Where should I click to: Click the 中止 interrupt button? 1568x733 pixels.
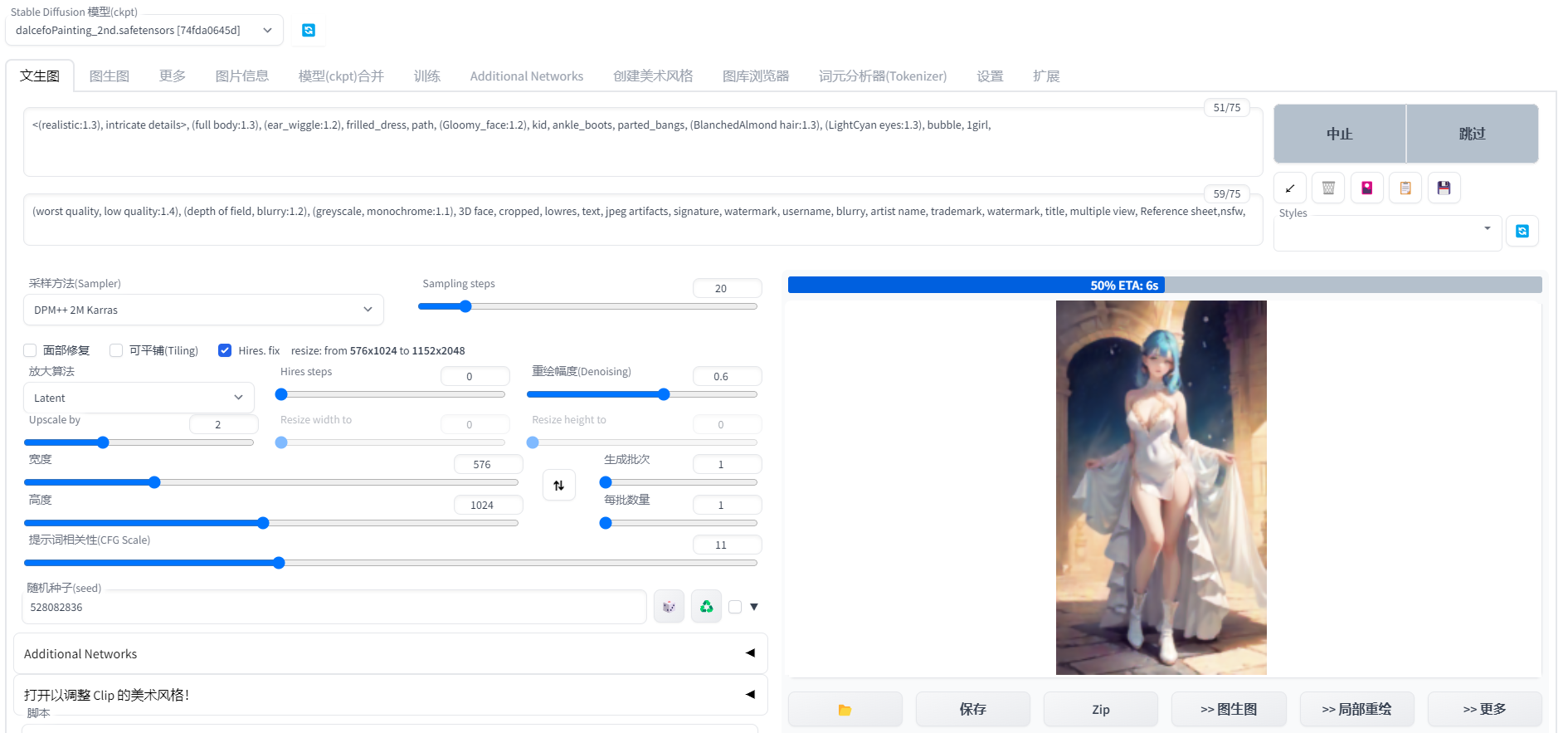[x=1339, y=134]
